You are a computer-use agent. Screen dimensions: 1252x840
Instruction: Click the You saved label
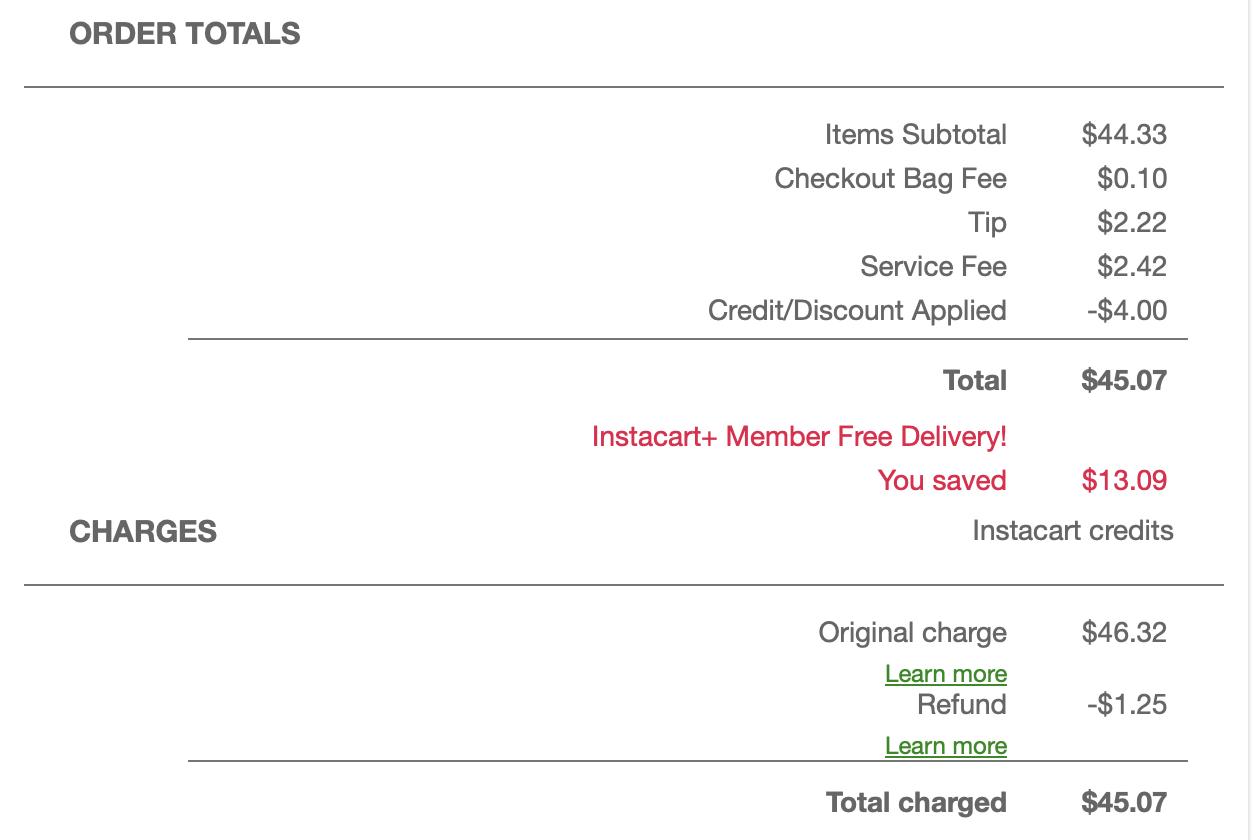(941, 481)
